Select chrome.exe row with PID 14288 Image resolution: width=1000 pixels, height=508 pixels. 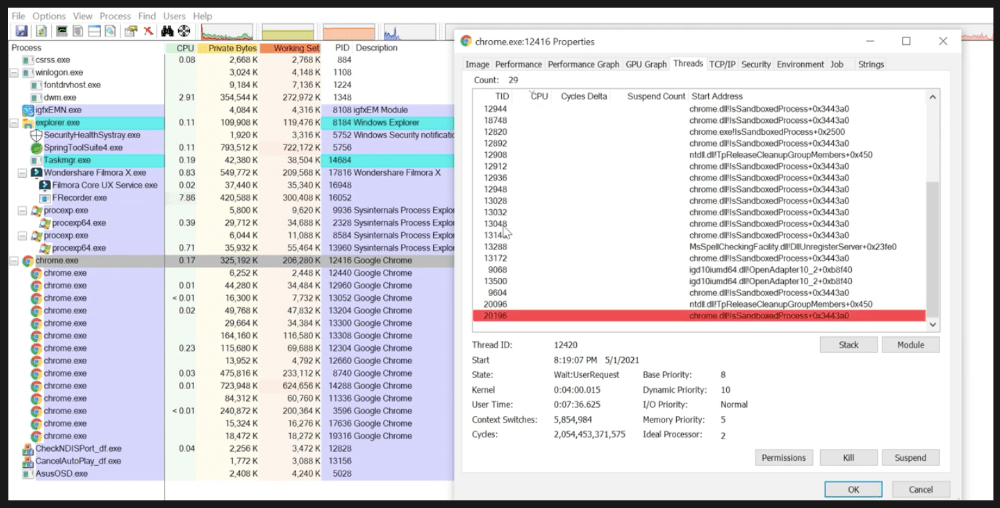(232, 386)
